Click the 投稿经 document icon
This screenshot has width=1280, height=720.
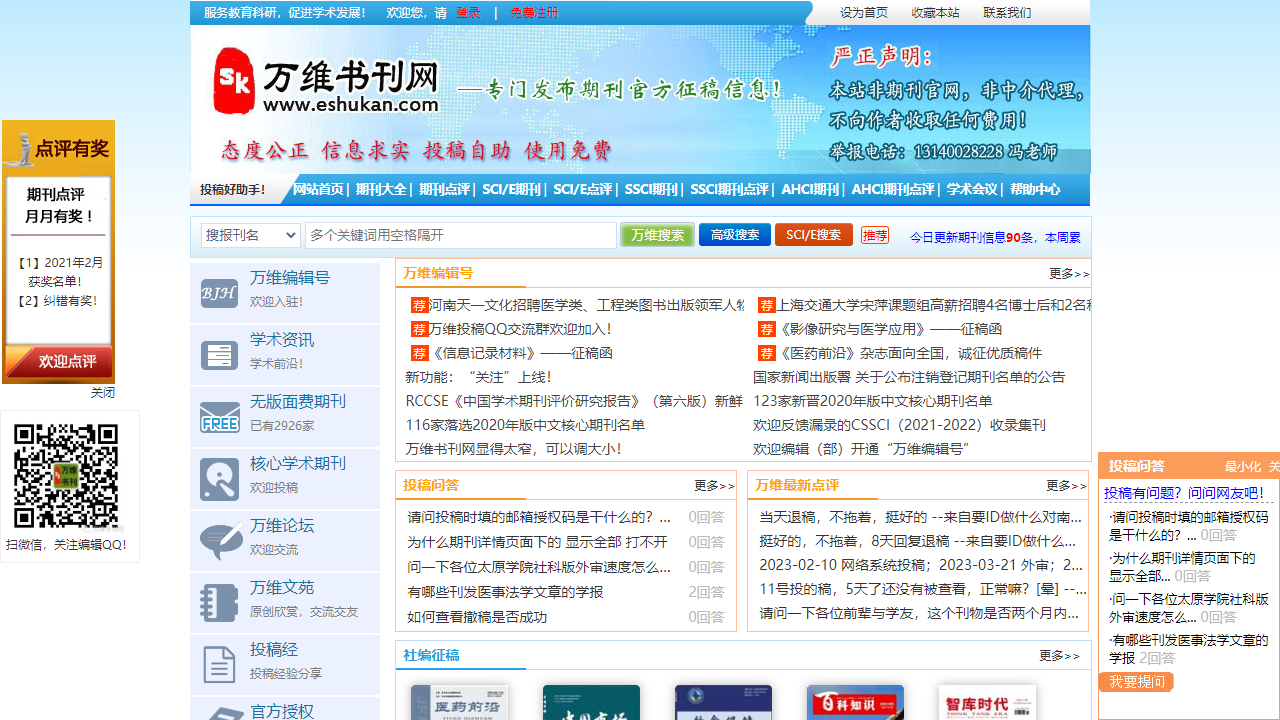[x=219, y=665]
